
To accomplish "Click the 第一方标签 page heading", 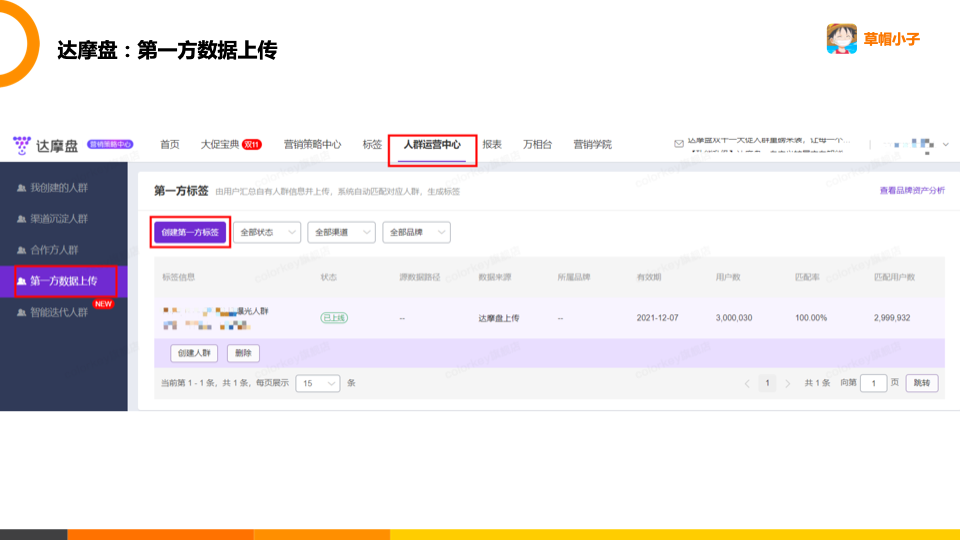I will (x=181, y=191).
